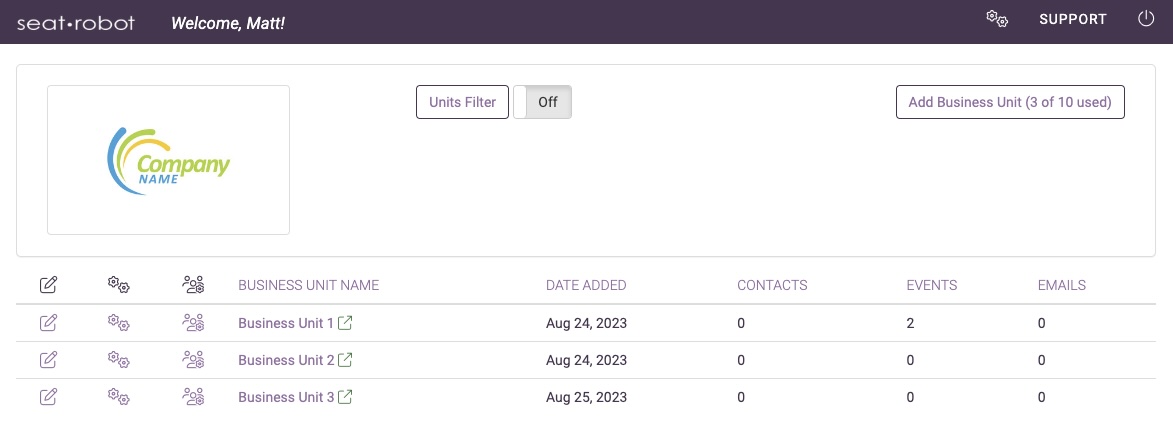The height and width of the screenshot is (434, 1173).
Task: Click events count 2 for Business Unit 1
Action: pos(910,323)
